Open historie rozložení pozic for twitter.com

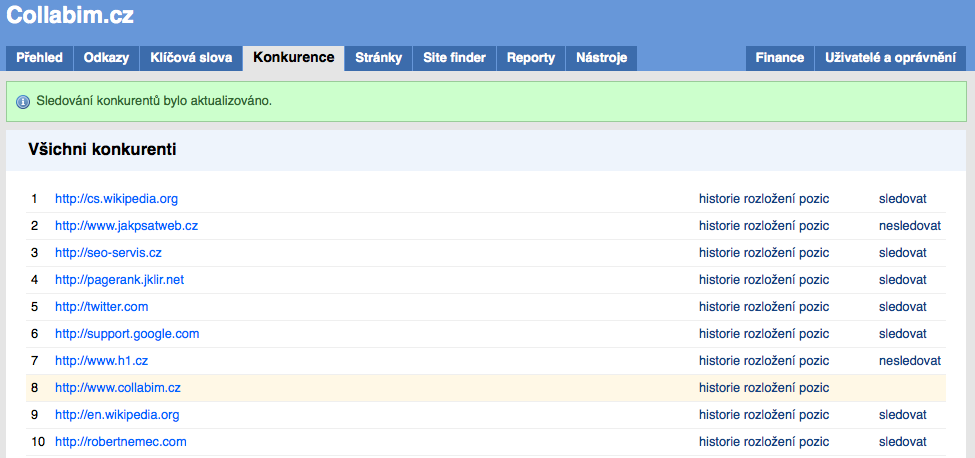coord(764,307)
